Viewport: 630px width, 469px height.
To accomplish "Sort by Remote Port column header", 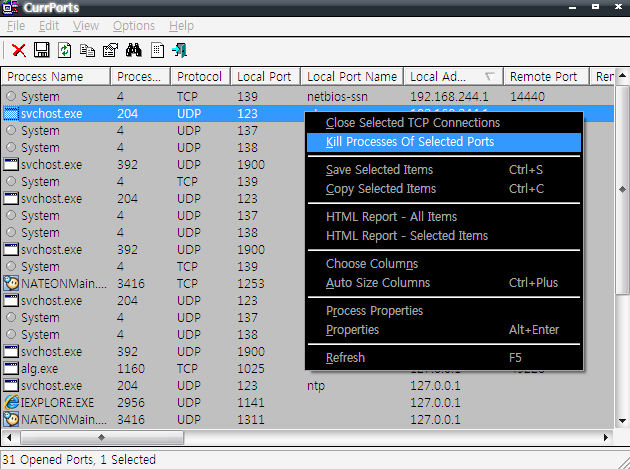I will click(x=546, y=76).
